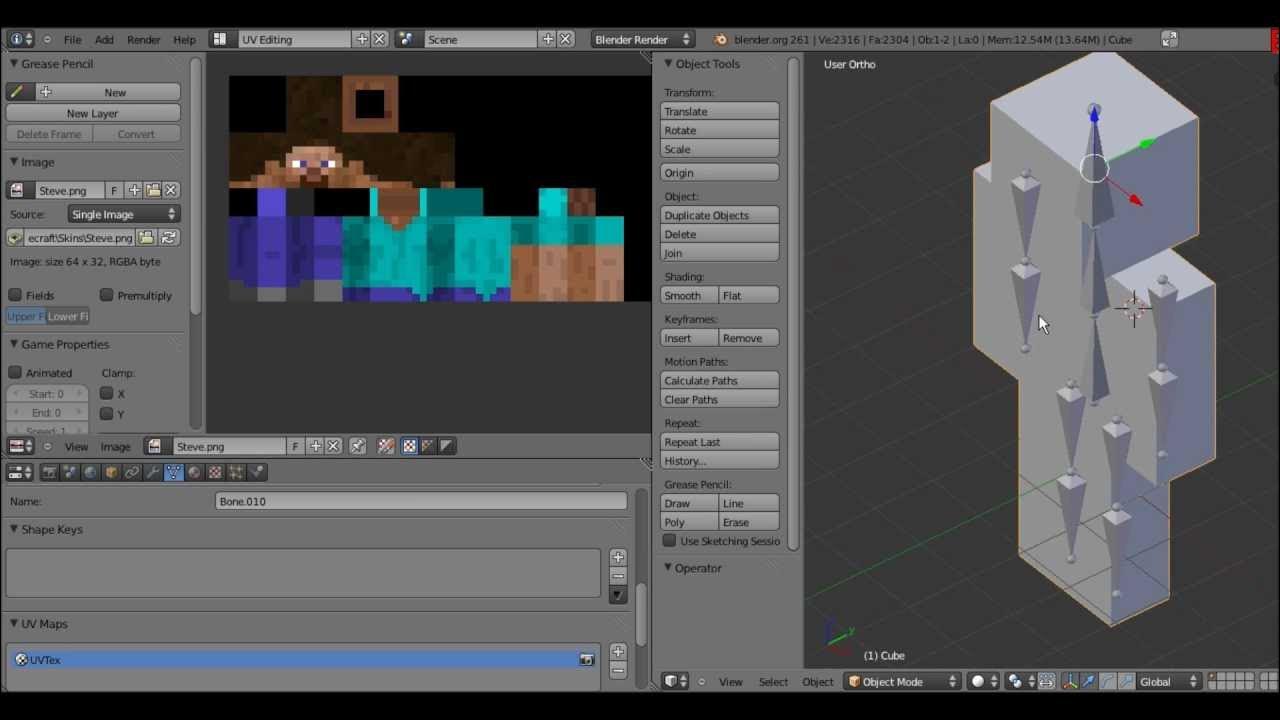Click the scene browse icon
The width and height of the screenshot is (1280, 720).
pos(406,39)
